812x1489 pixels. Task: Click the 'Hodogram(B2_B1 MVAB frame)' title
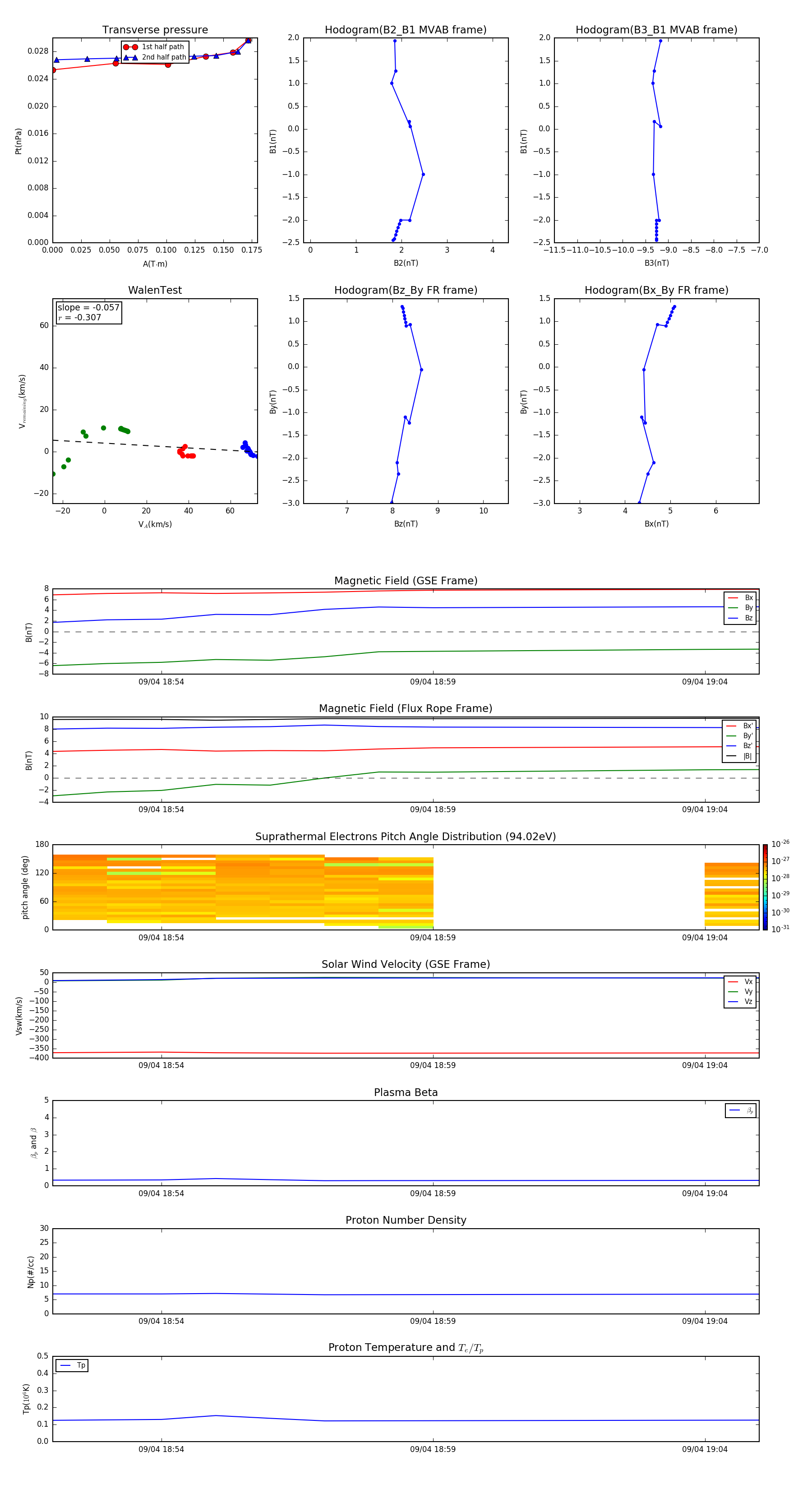click(x=406, y=30)
